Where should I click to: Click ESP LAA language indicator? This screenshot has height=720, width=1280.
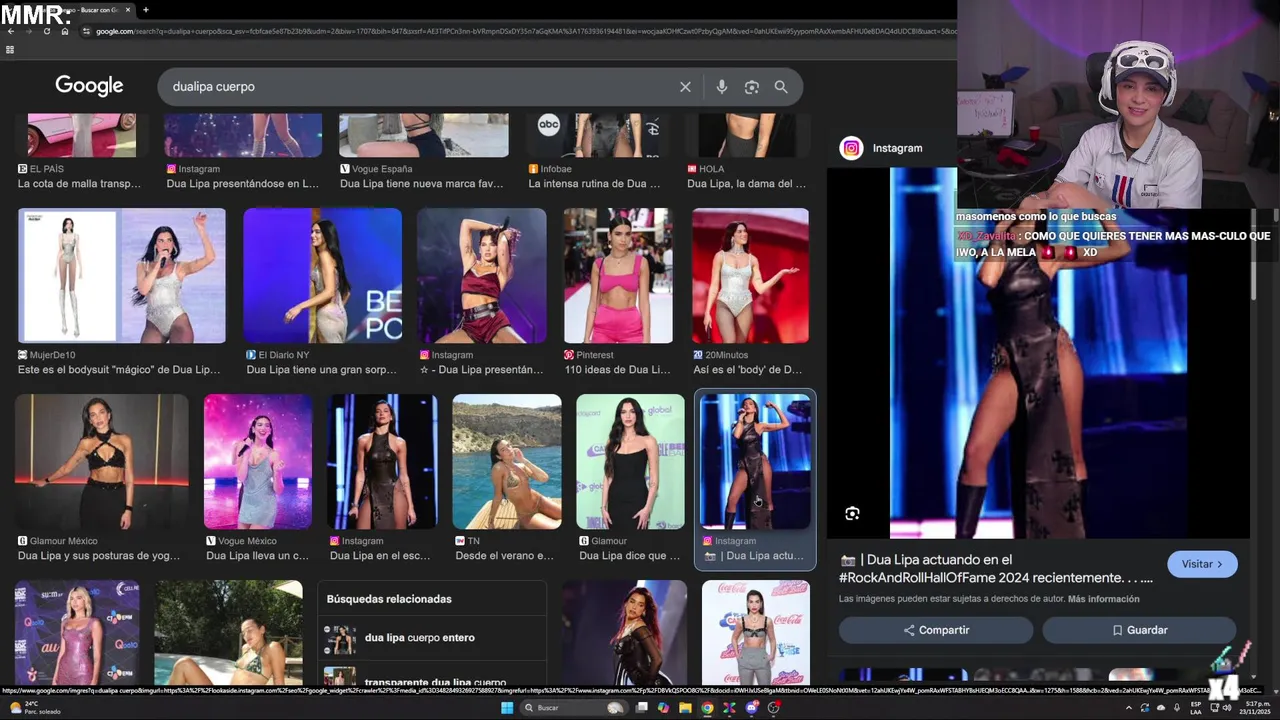coord(1196,708)
